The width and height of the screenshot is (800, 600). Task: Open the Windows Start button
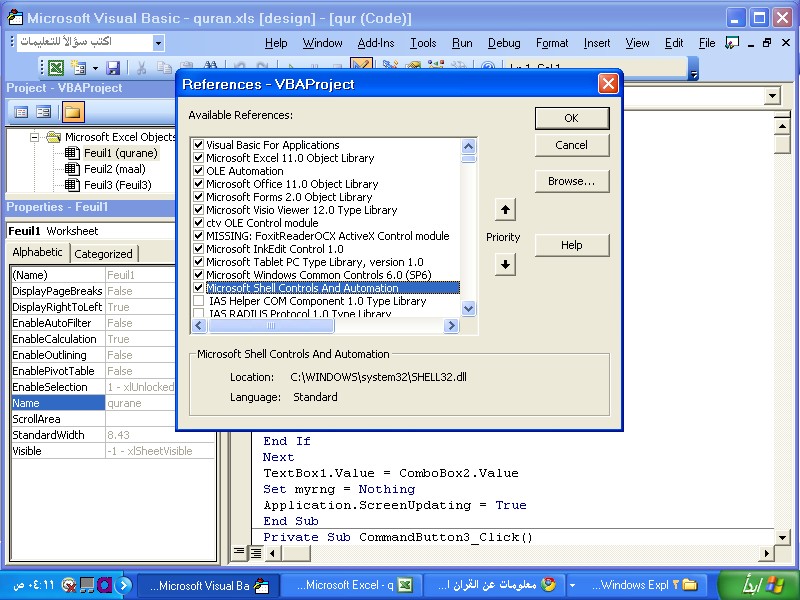(758, 585)
